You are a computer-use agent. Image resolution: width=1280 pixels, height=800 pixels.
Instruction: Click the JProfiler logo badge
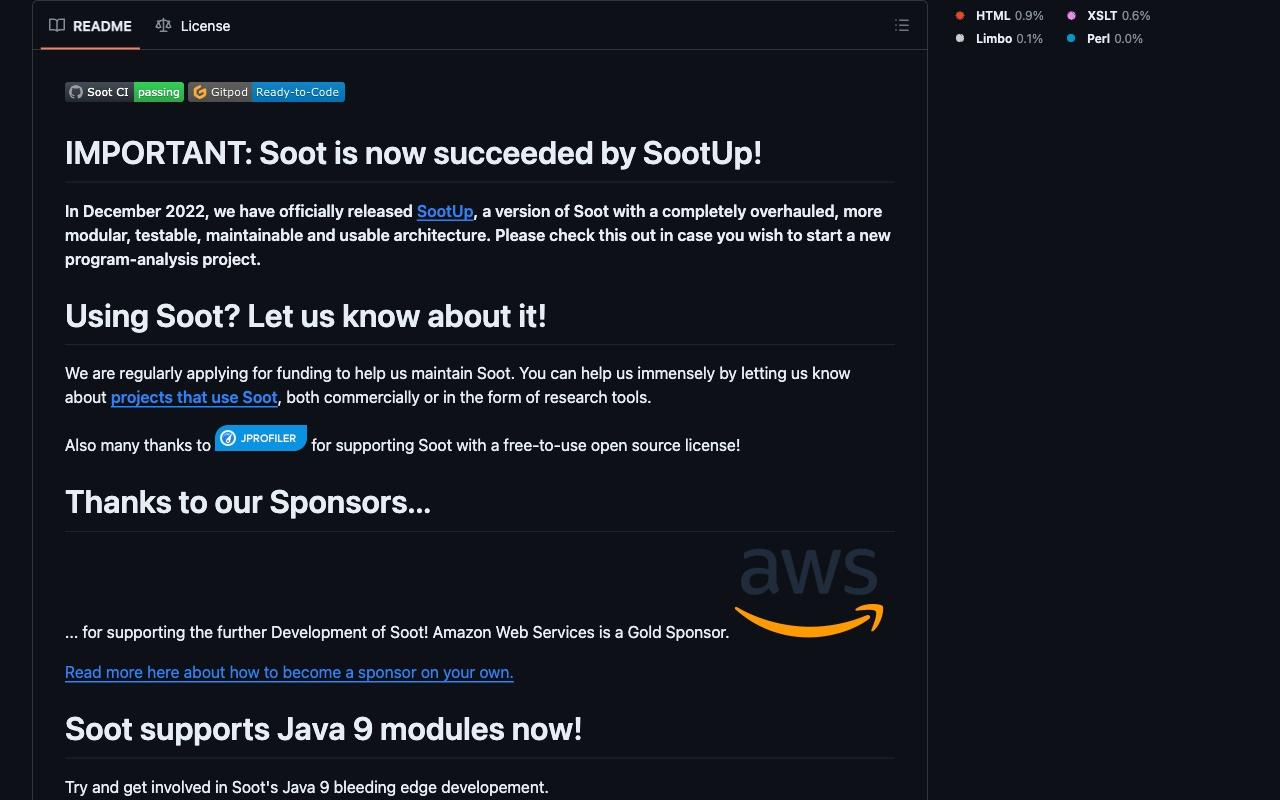point(261,438)
